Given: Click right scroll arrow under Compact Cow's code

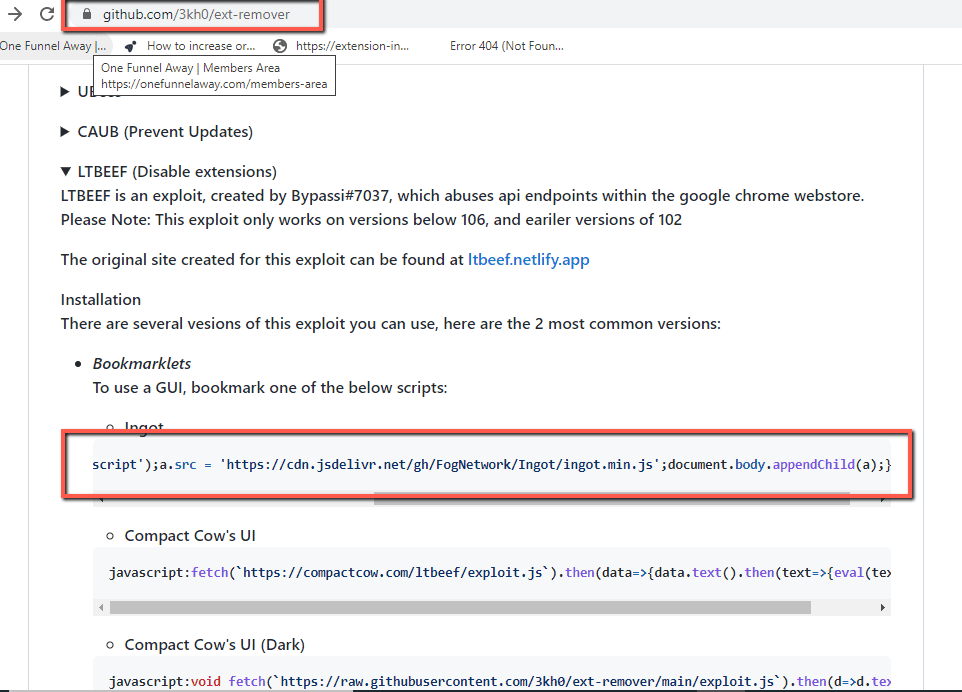Looking at the screenshot, I should 882,607.
